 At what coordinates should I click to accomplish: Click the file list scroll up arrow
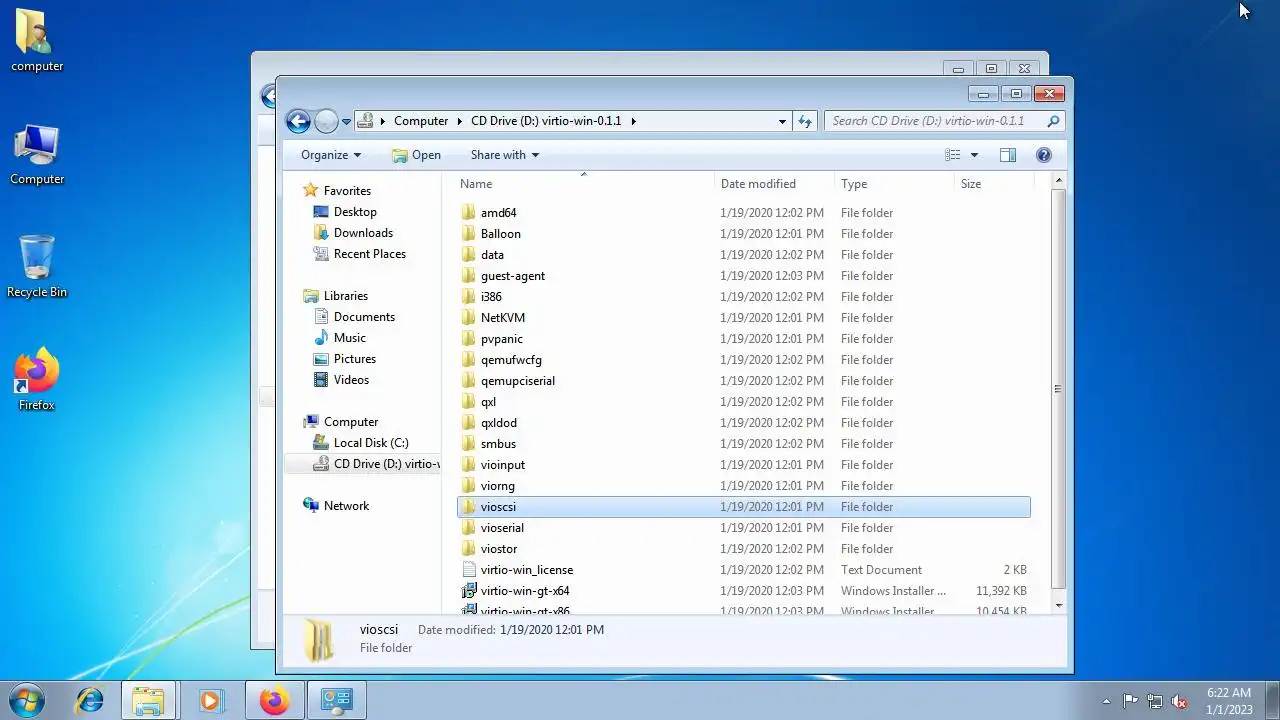coord(1058,181)
